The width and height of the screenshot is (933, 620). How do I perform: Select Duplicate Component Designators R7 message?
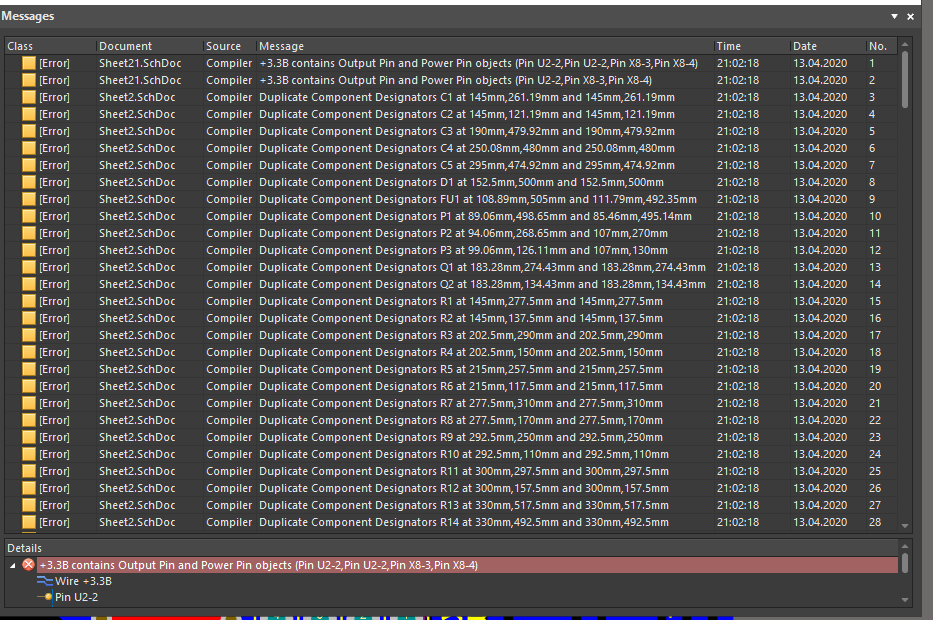(452, 403)
